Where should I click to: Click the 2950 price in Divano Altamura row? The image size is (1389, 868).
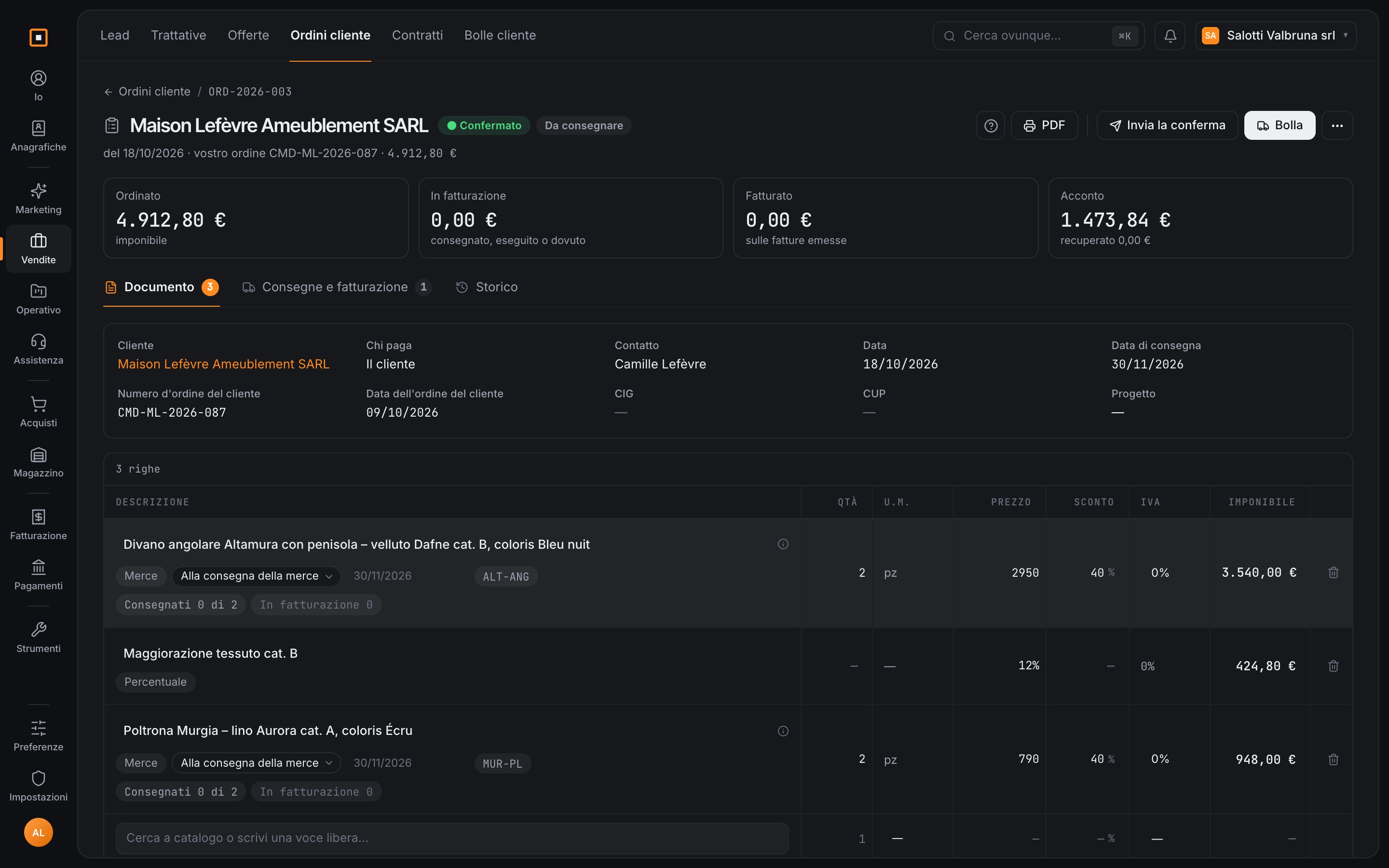click(x=1024, y=572)
